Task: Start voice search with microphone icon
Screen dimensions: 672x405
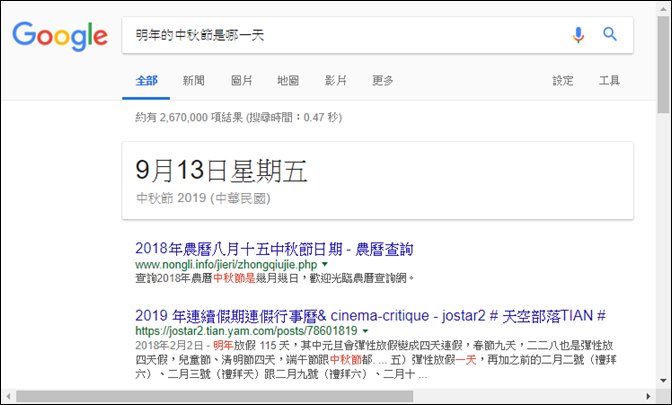Action: point(578,35)
